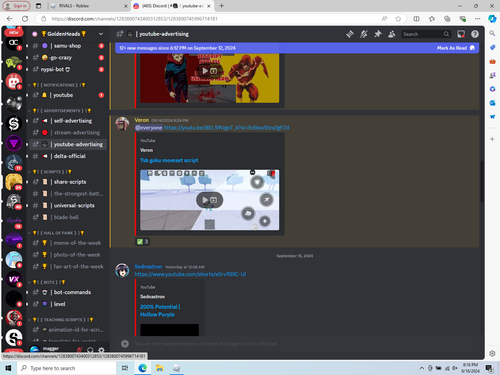The image size is (500, 375).
Task: Open Edge split screen icon
Action: click(x=416, y=19)
